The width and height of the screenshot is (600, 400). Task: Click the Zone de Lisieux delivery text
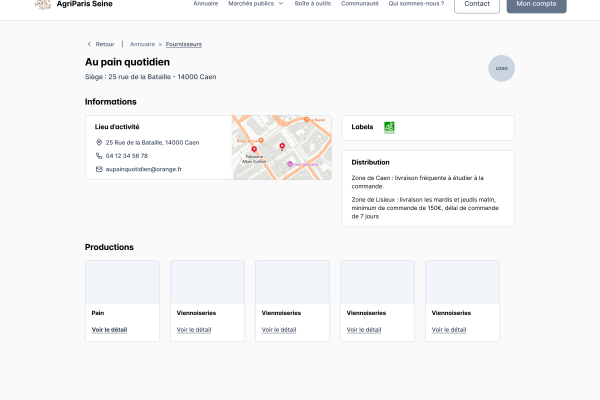[x=425, y=208]
